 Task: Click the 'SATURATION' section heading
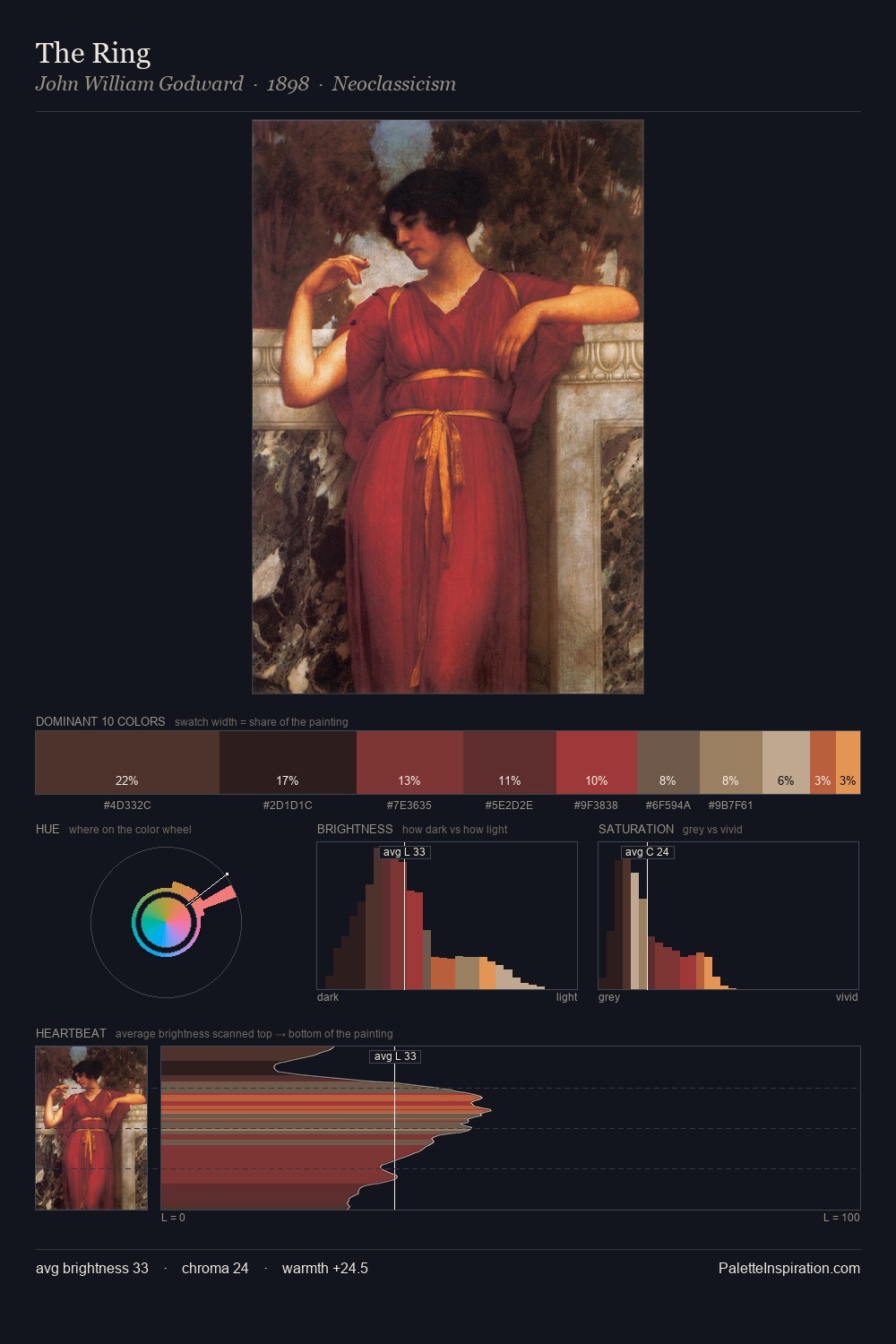coord(636,829)
